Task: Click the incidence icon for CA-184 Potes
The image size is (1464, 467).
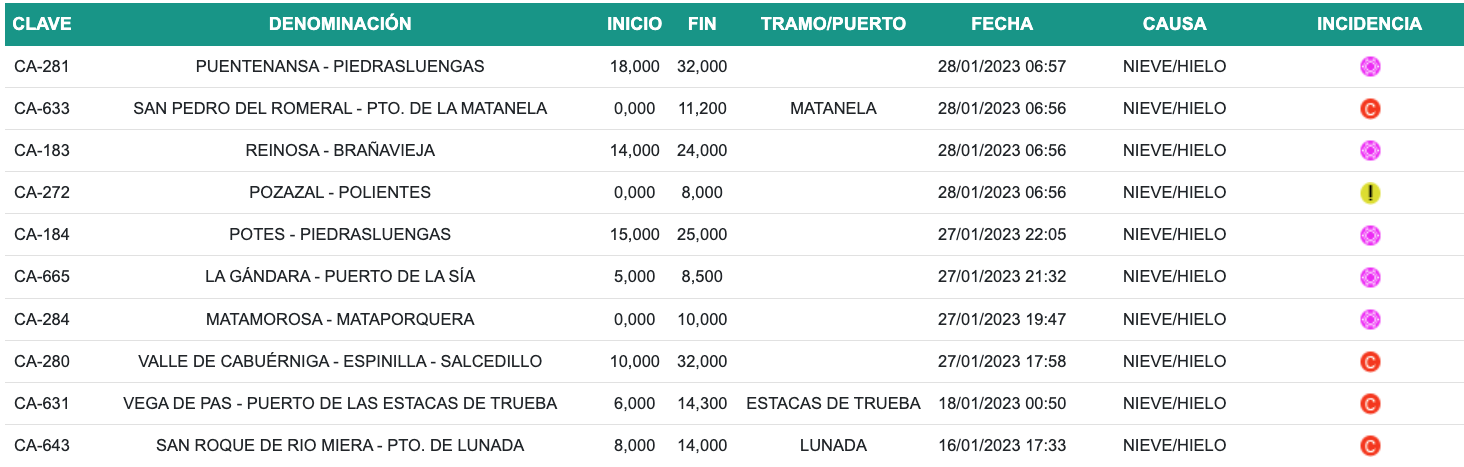Action: (1370, 235)
